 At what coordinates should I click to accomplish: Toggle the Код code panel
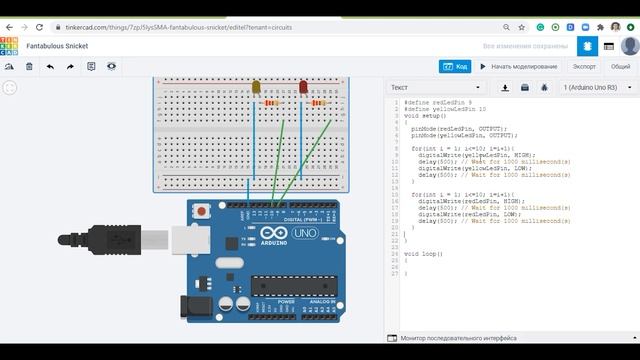455,67
